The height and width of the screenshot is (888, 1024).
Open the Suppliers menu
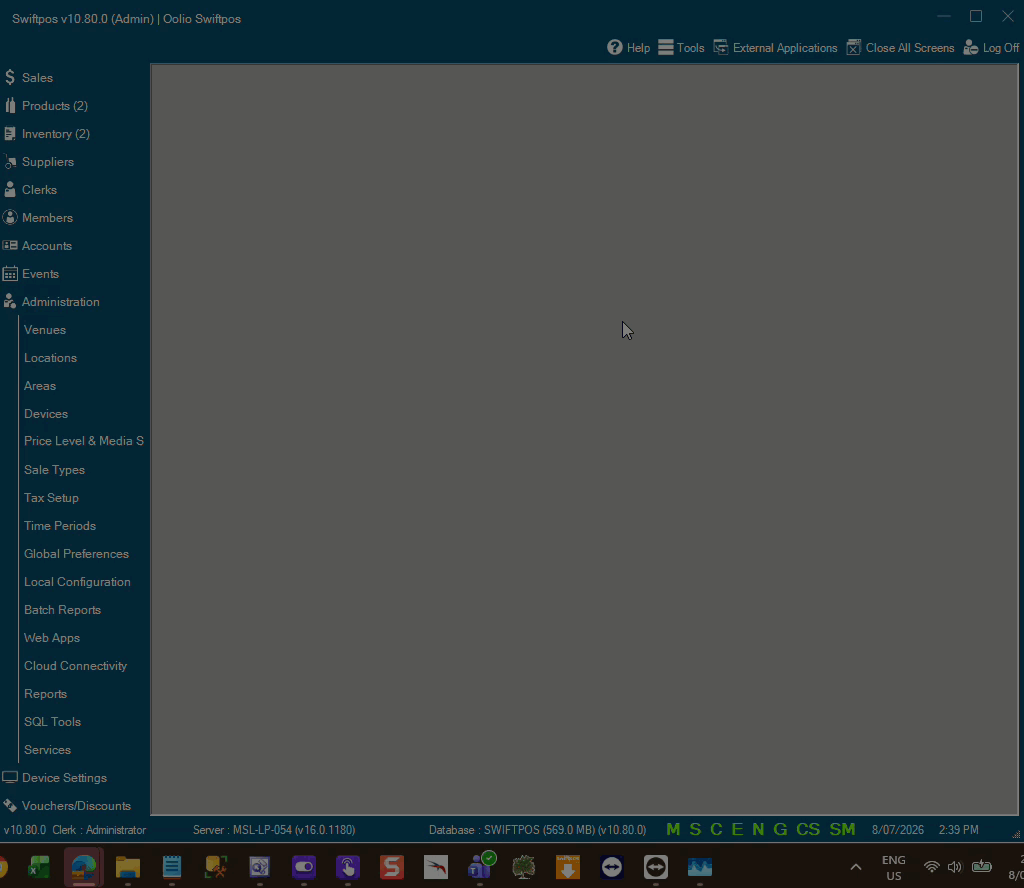[48, 161]
